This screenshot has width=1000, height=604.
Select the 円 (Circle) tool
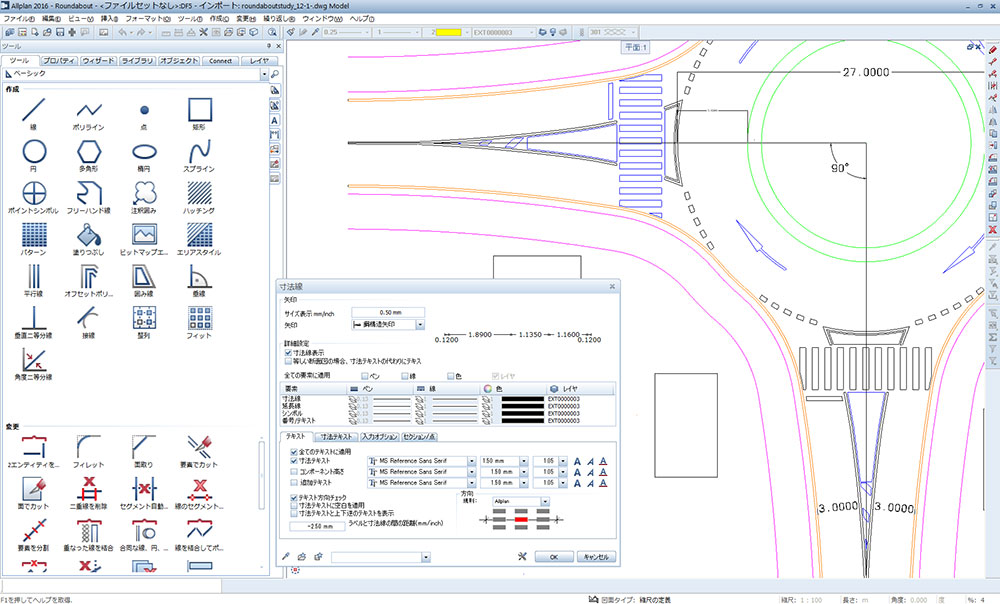tap(34, 152)
